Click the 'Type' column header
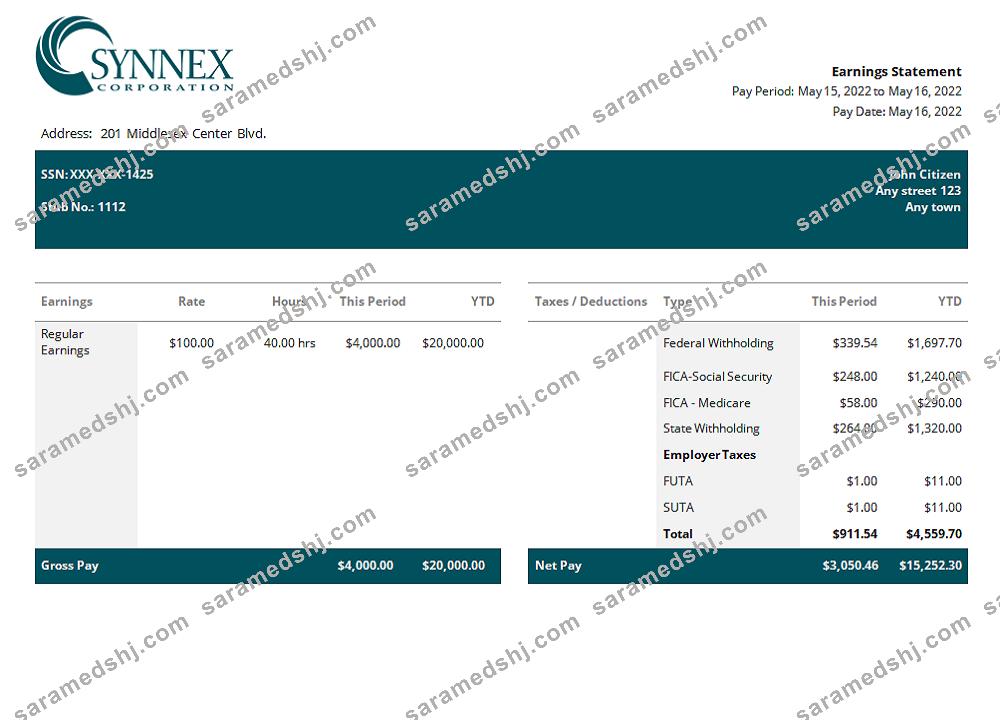 (x=677, y=301)
